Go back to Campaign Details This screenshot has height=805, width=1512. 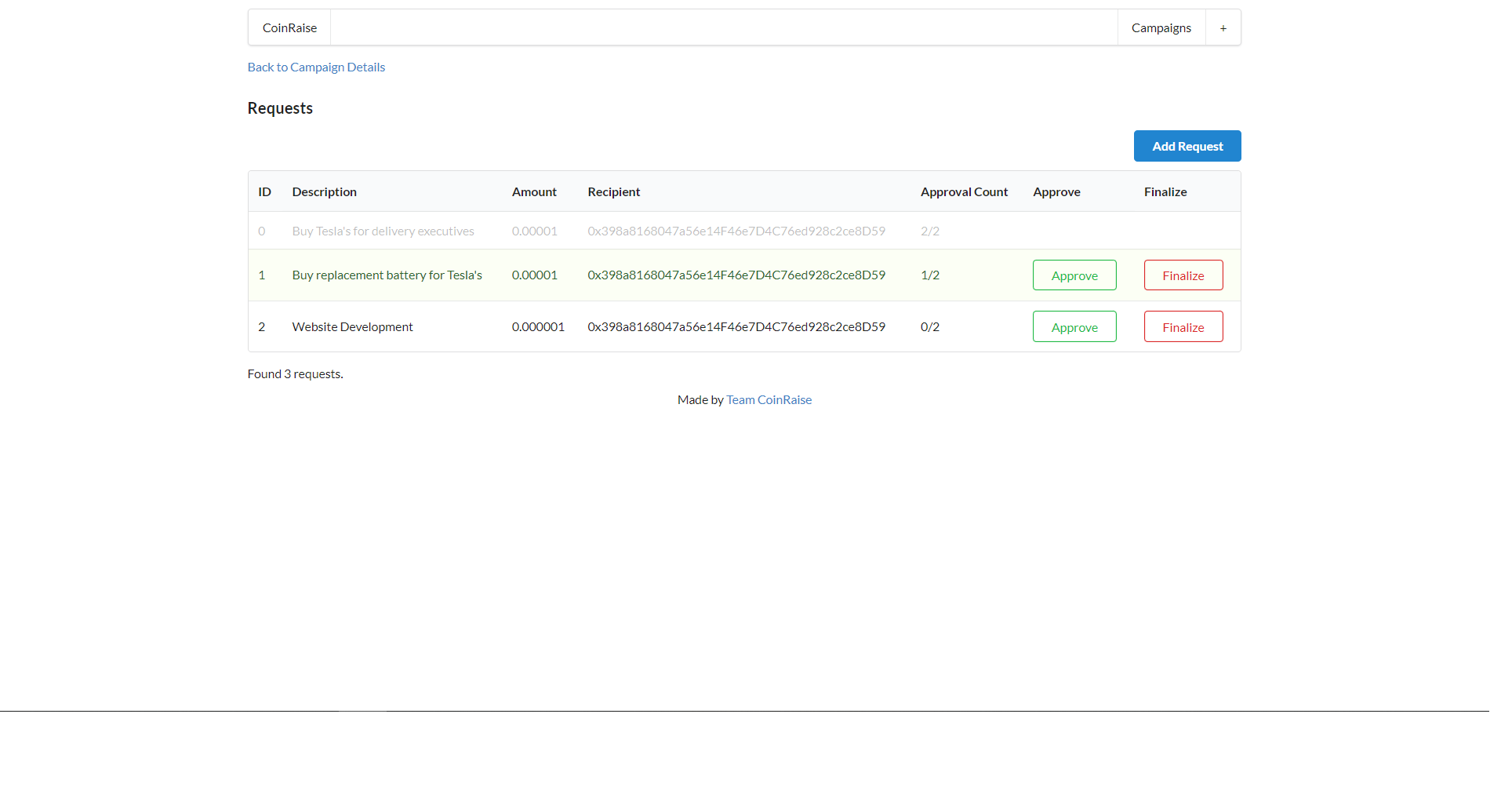pyautogui.click(x=316, y=67)
